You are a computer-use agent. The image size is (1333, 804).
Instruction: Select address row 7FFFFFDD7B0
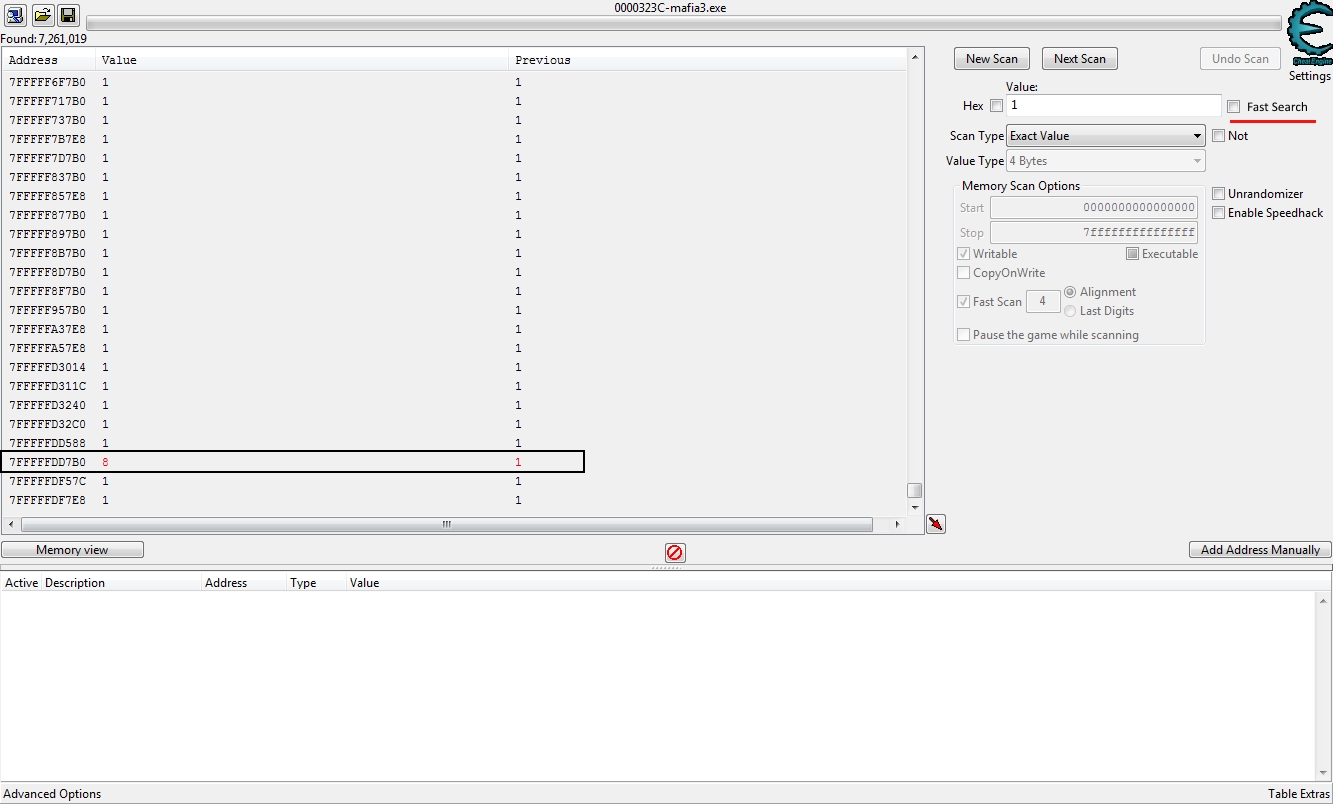[x=48, y=462]
